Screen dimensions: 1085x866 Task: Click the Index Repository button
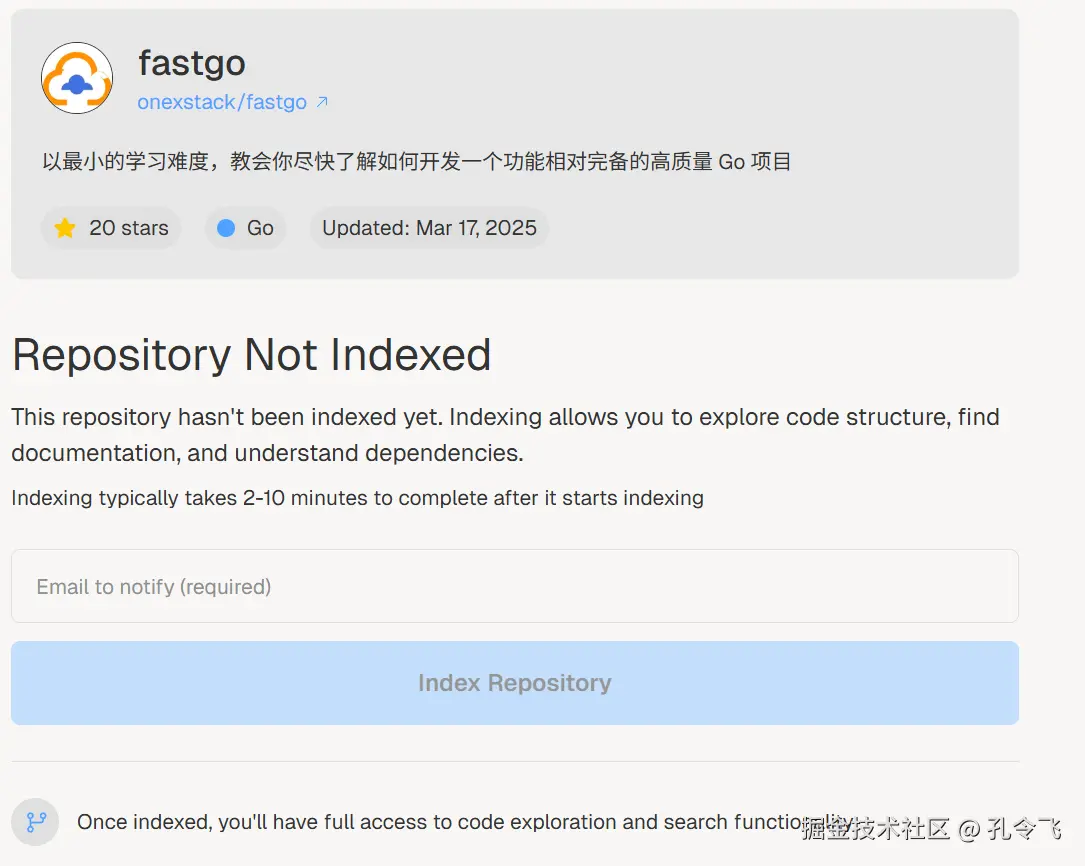[515, 683]
